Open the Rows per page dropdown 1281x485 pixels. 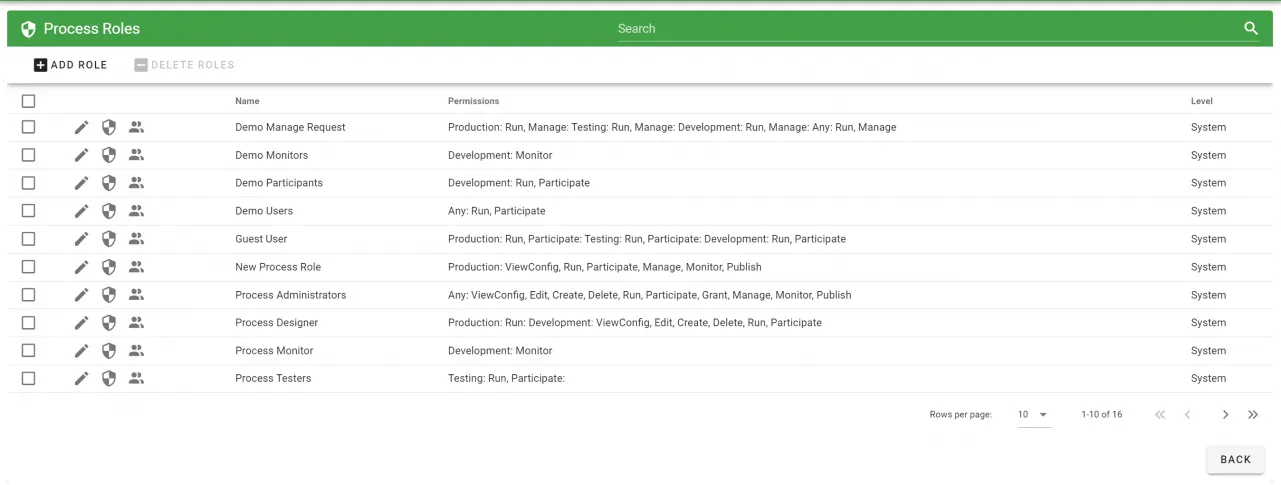pyautogui.click(x=1033, y=415)
